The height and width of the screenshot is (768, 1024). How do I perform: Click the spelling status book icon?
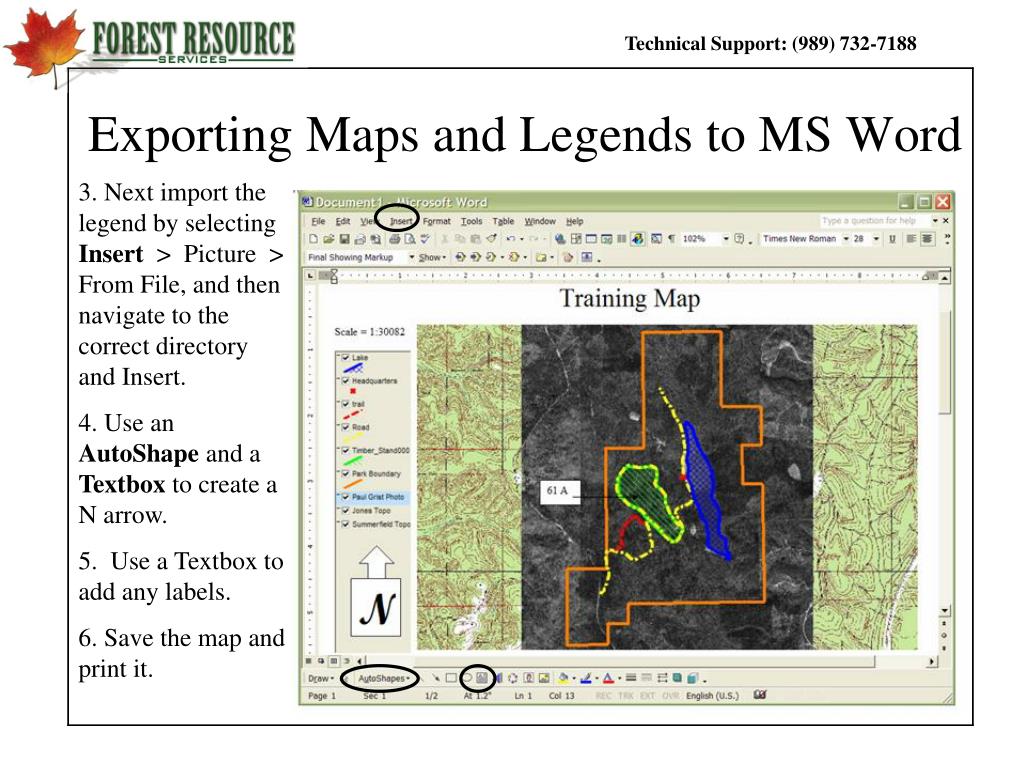pyautogui.click(x=759, y=695)
